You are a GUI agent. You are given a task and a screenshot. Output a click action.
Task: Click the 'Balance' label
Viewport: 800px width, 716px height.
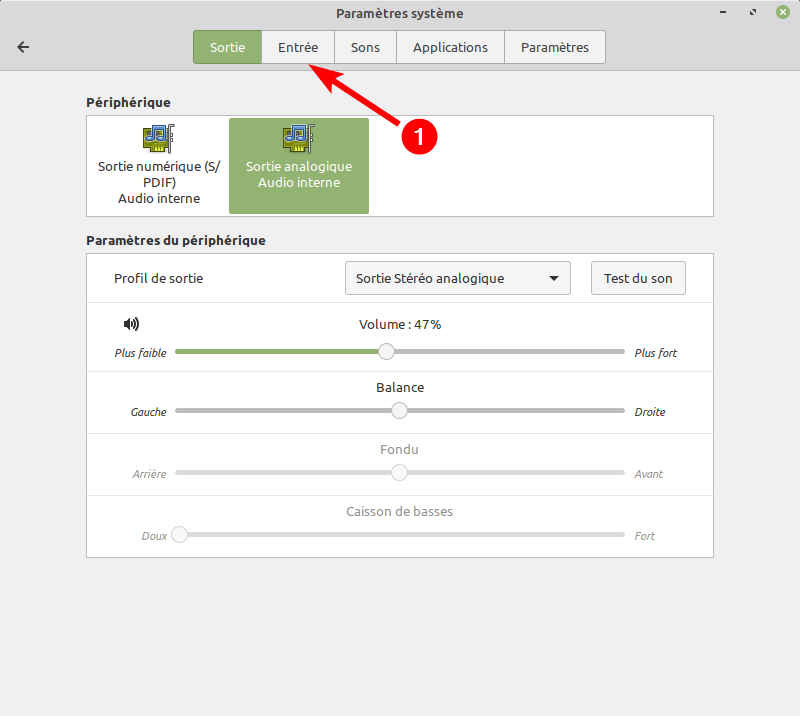coord(400,388)
